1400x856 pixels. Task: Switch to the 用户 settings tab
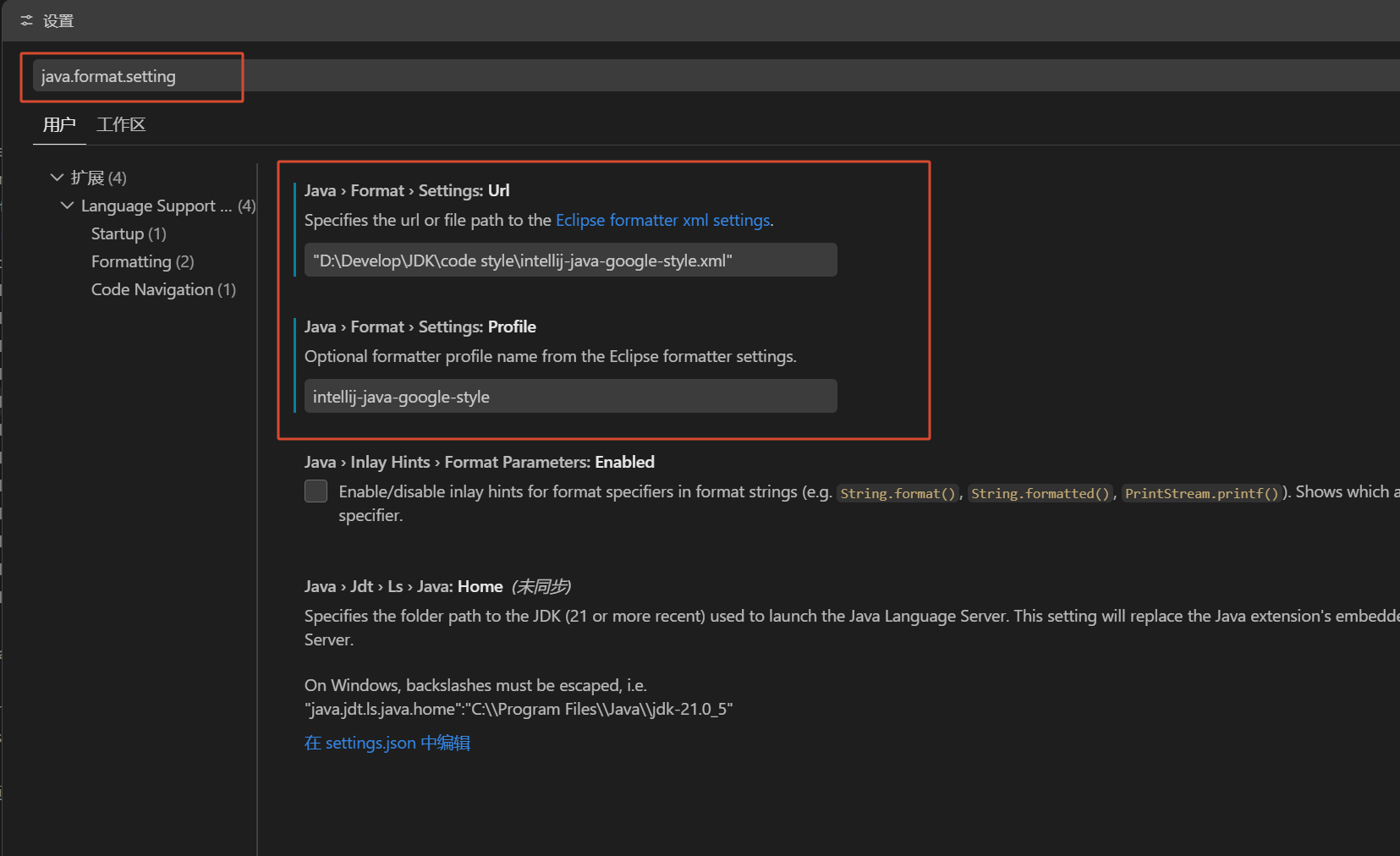(59, 125)
